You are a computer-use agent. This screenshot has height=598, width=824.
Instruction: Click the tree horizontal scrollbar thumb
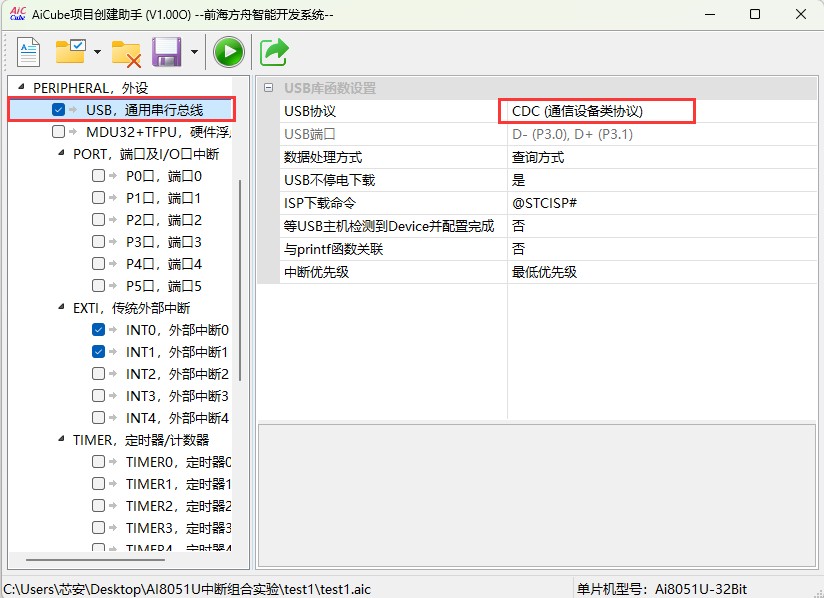tap(95, 560)
